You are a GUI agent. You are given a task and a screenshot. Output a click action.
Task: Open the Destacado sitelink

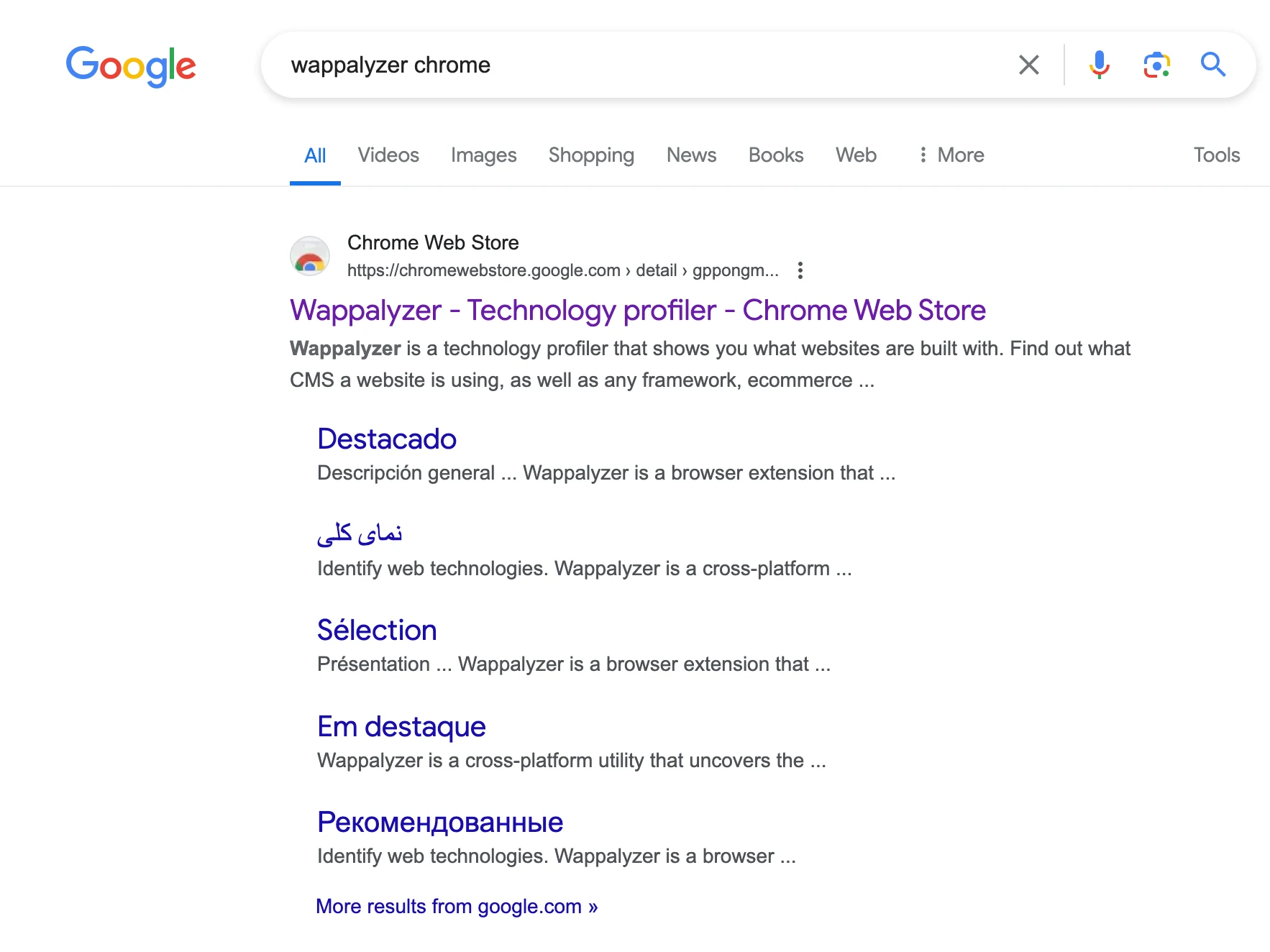click(x=387, y=439)
